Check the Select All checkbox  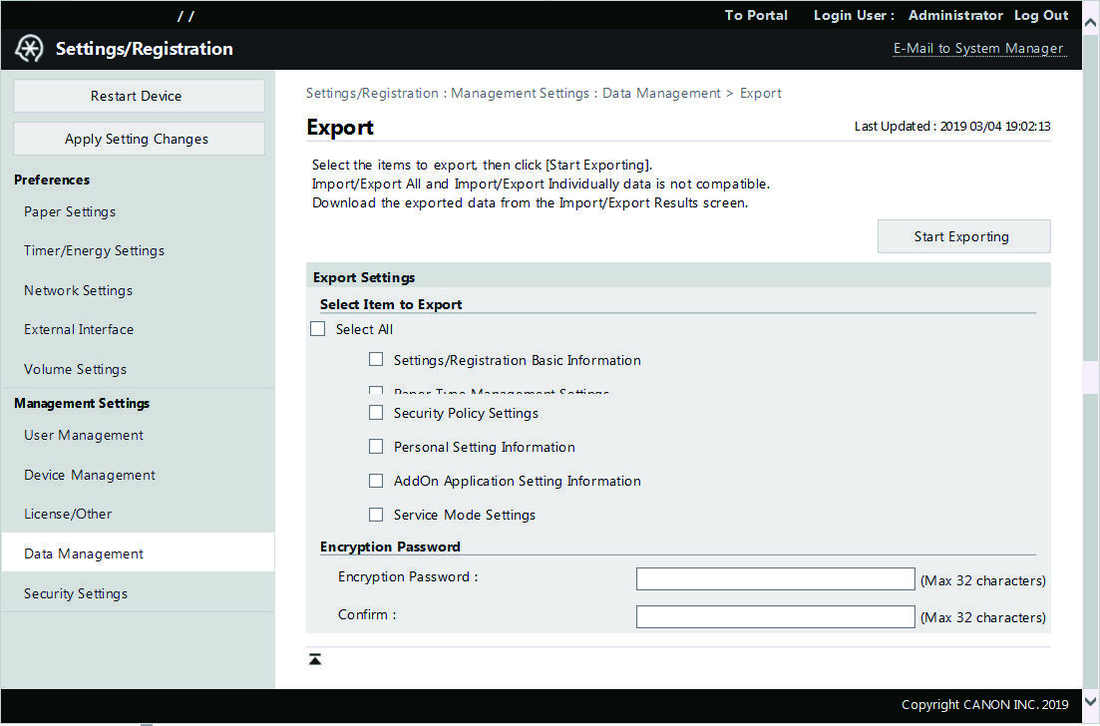pyautogui.click(x=318, y=329)
